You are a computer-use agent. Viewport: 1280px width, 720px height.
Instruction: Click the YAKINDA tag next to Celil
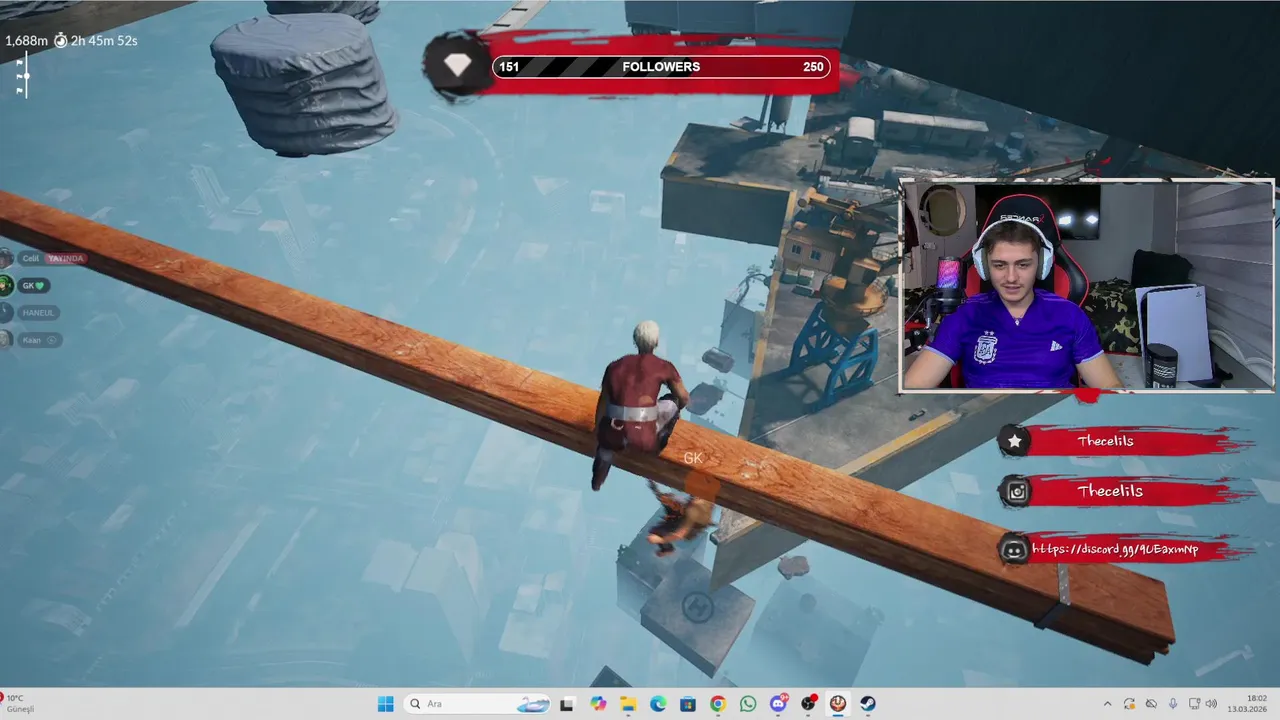66,258
